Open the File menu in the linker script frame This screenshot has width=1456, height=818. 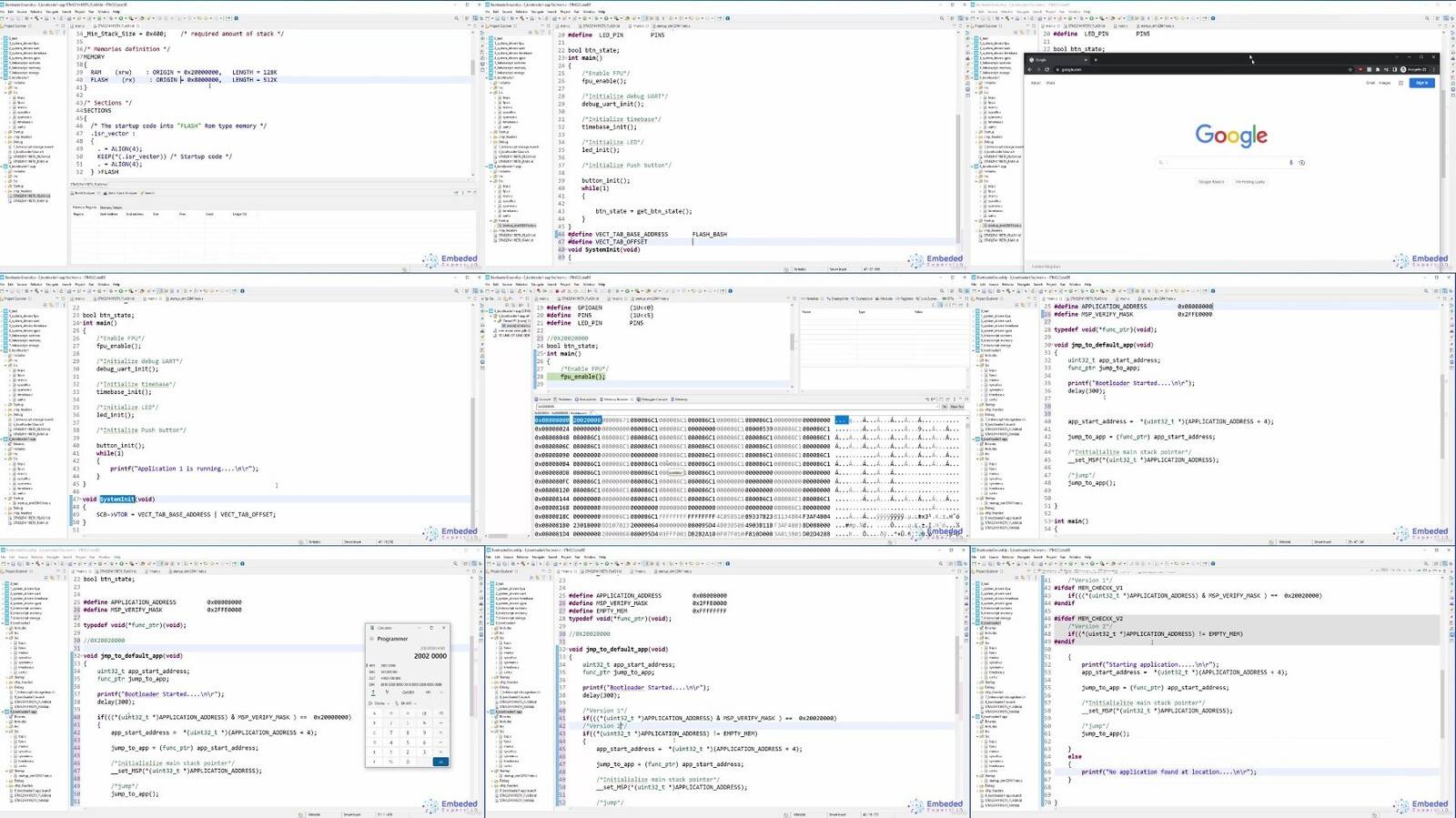3,12
